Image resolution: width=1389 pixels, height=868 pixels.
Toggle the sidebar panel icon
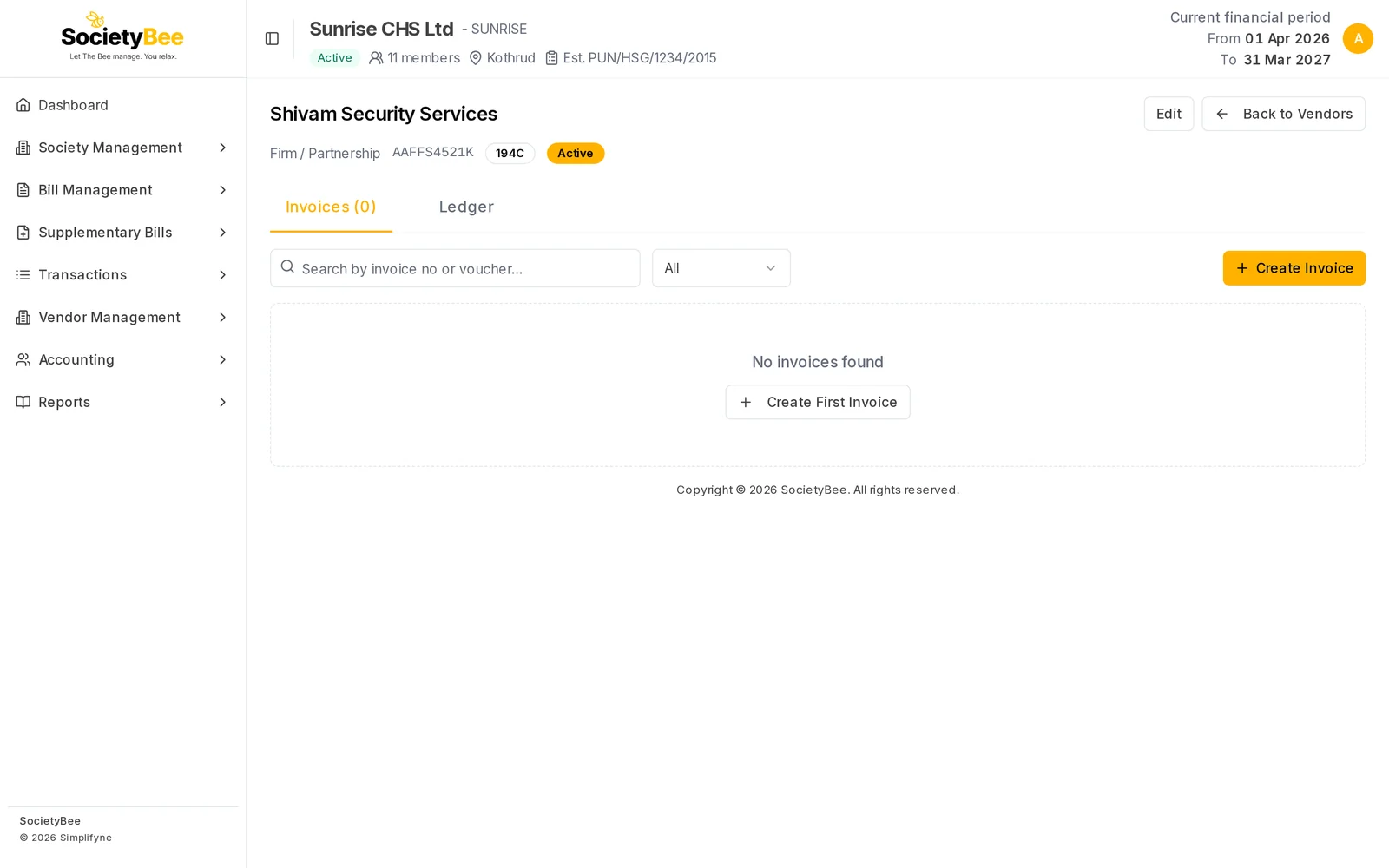pyautogui.click(x=272, y=39)
